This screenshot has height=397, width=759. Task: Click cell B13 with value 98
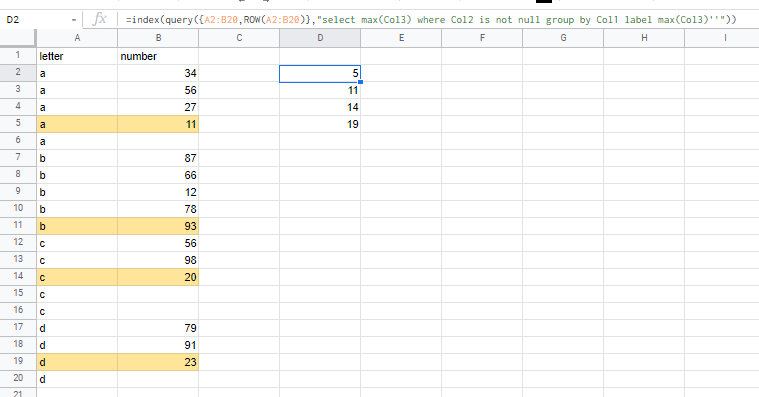pyautogui.click(x=158, y=260)
